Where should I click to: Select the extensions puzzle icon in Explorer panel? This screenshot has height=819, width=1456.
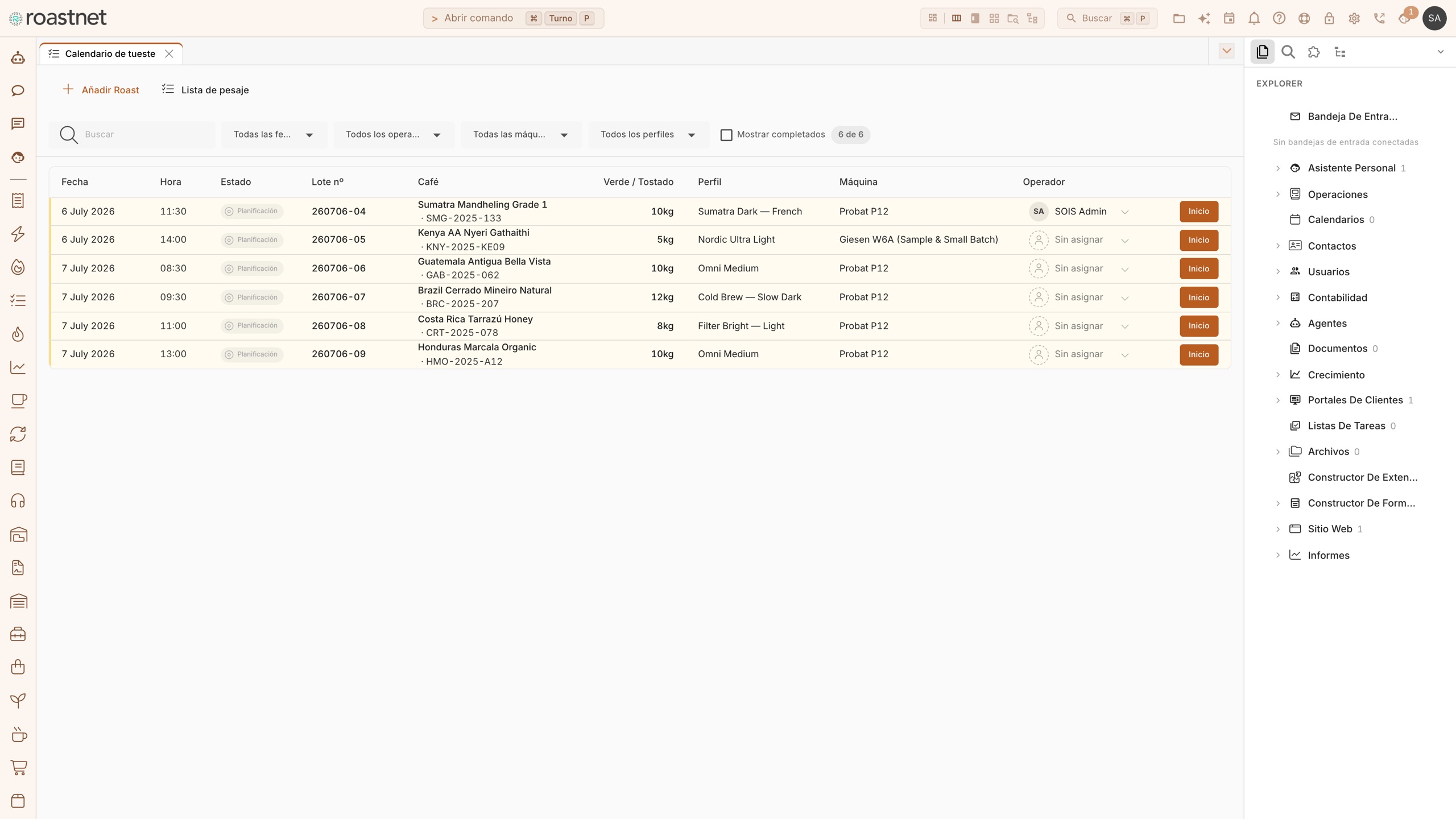[1314, 52]
